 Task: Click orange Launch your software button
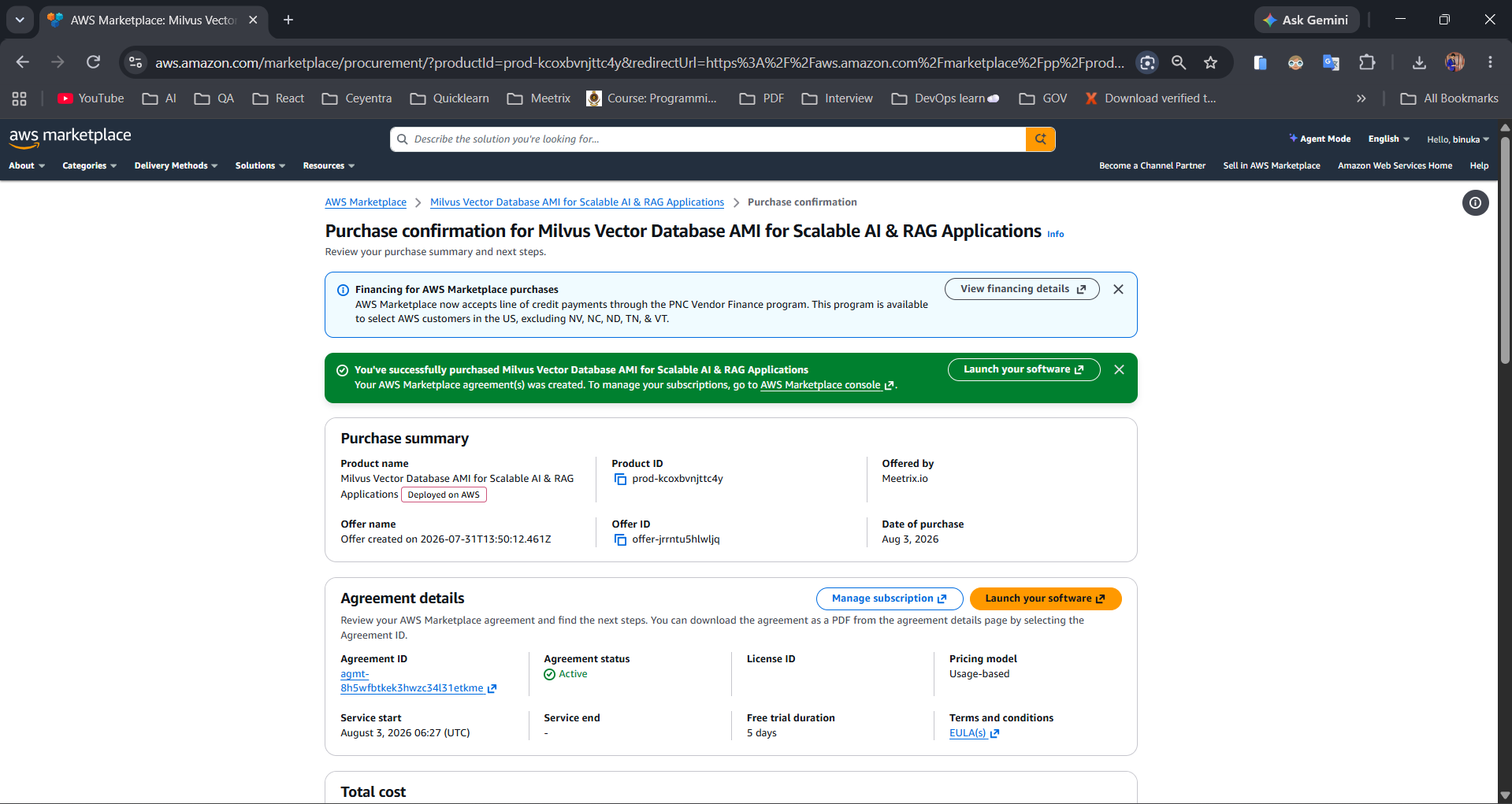1046,598
